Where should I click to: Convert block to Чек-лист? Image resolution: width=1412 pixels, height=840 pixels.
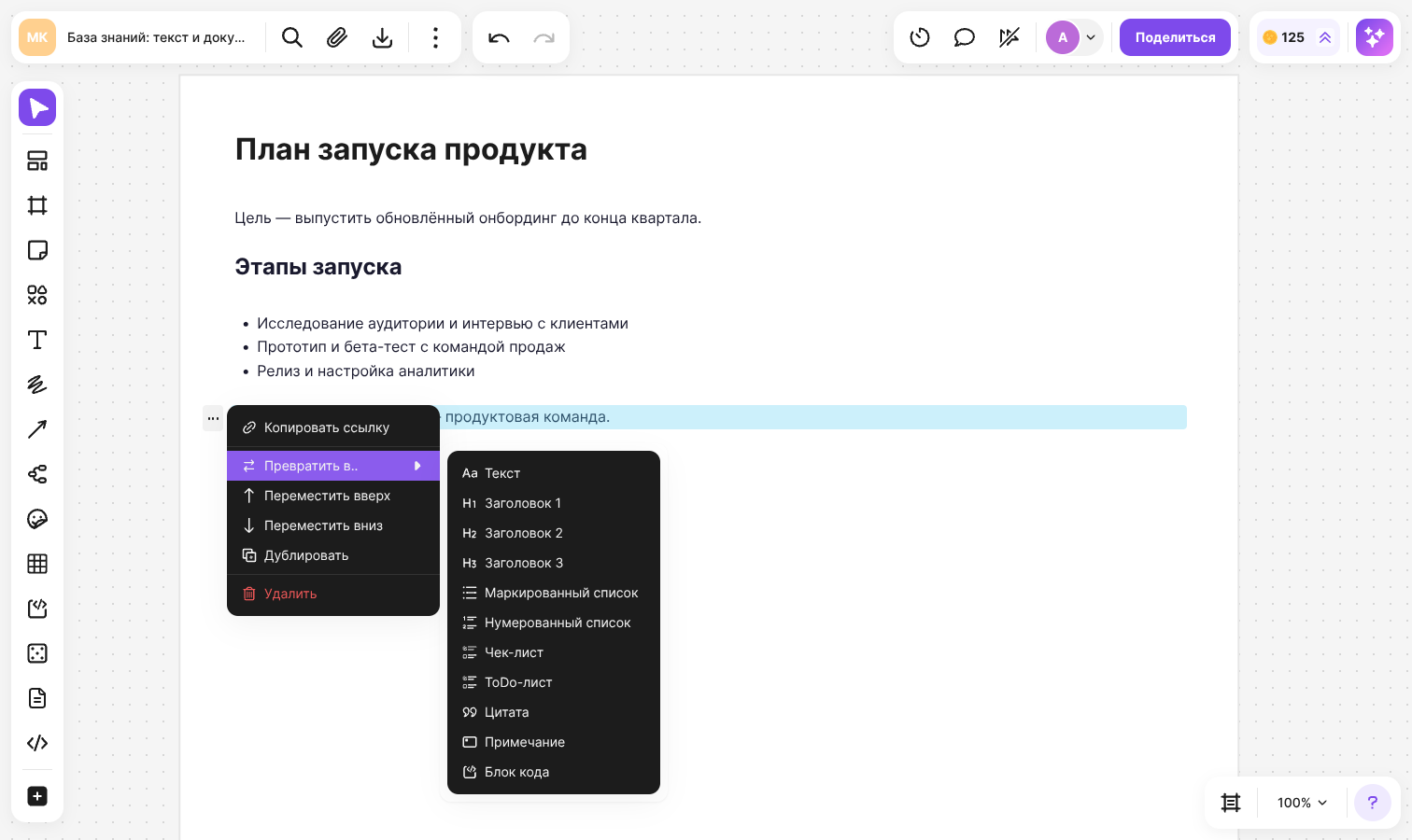click(x=554, y=652)
